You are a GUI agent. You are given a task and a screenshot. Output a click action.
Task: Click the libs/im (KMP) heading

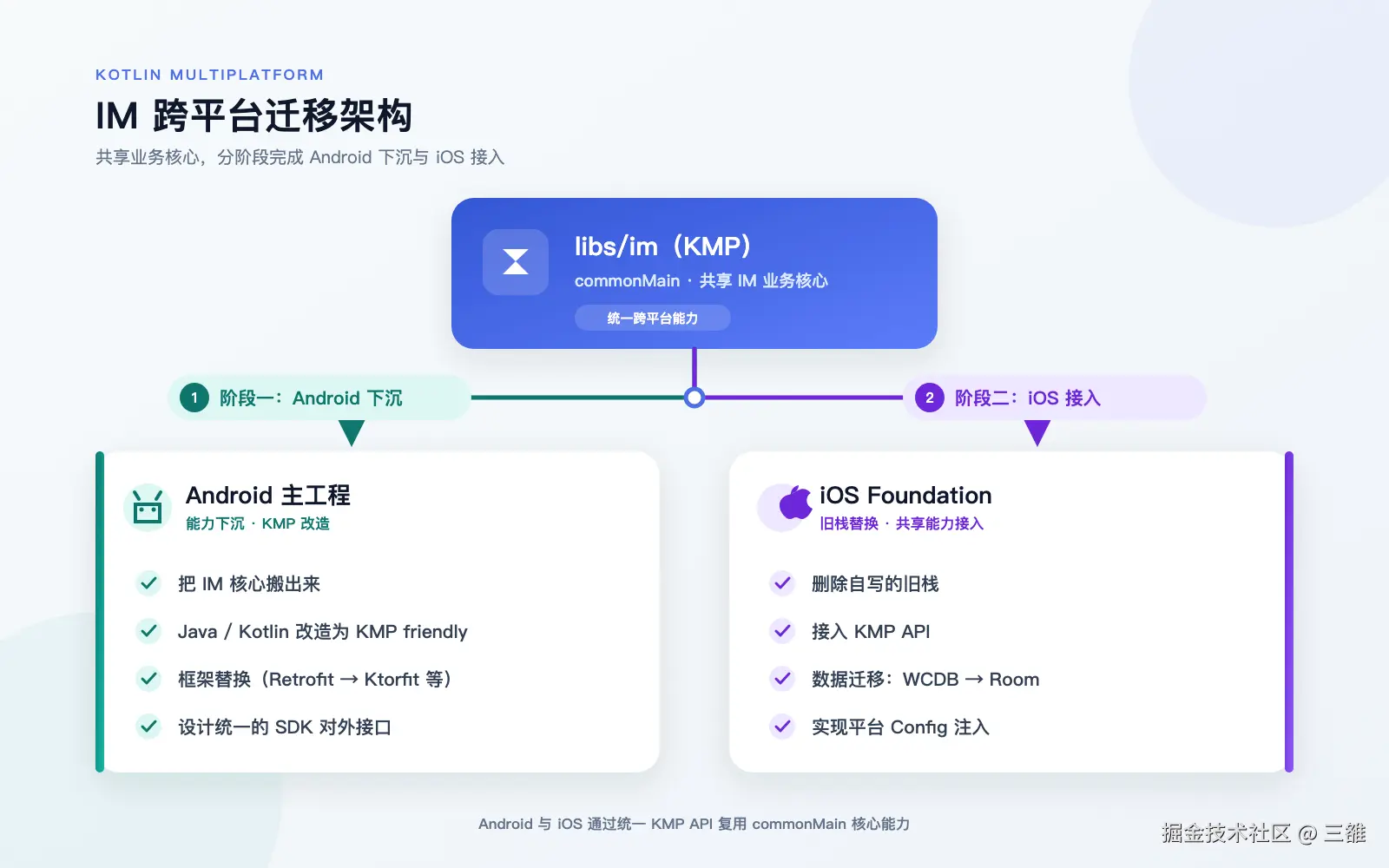pyautogui.click(x=662, y=247)
